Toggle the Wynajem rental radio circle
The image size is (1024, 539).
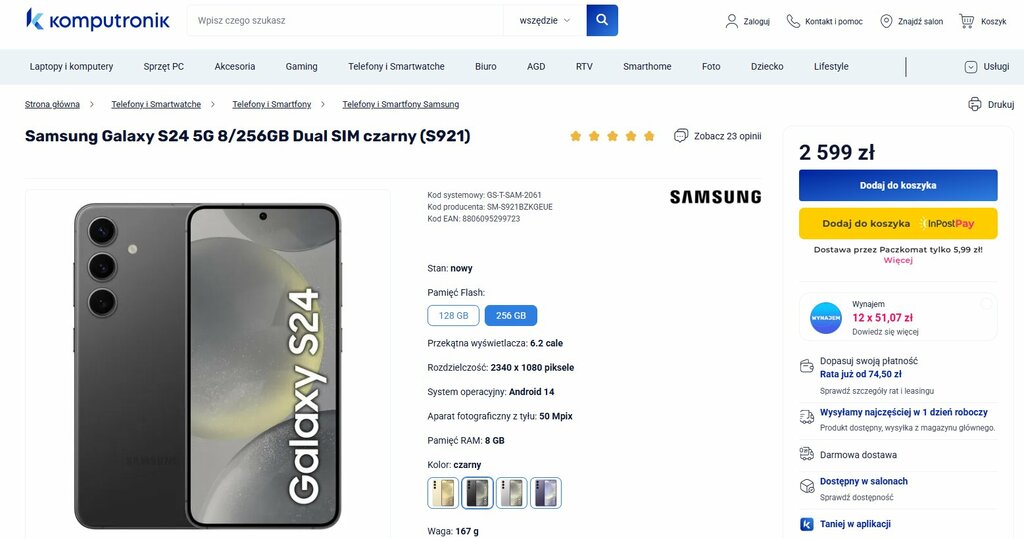click(986, 303)
